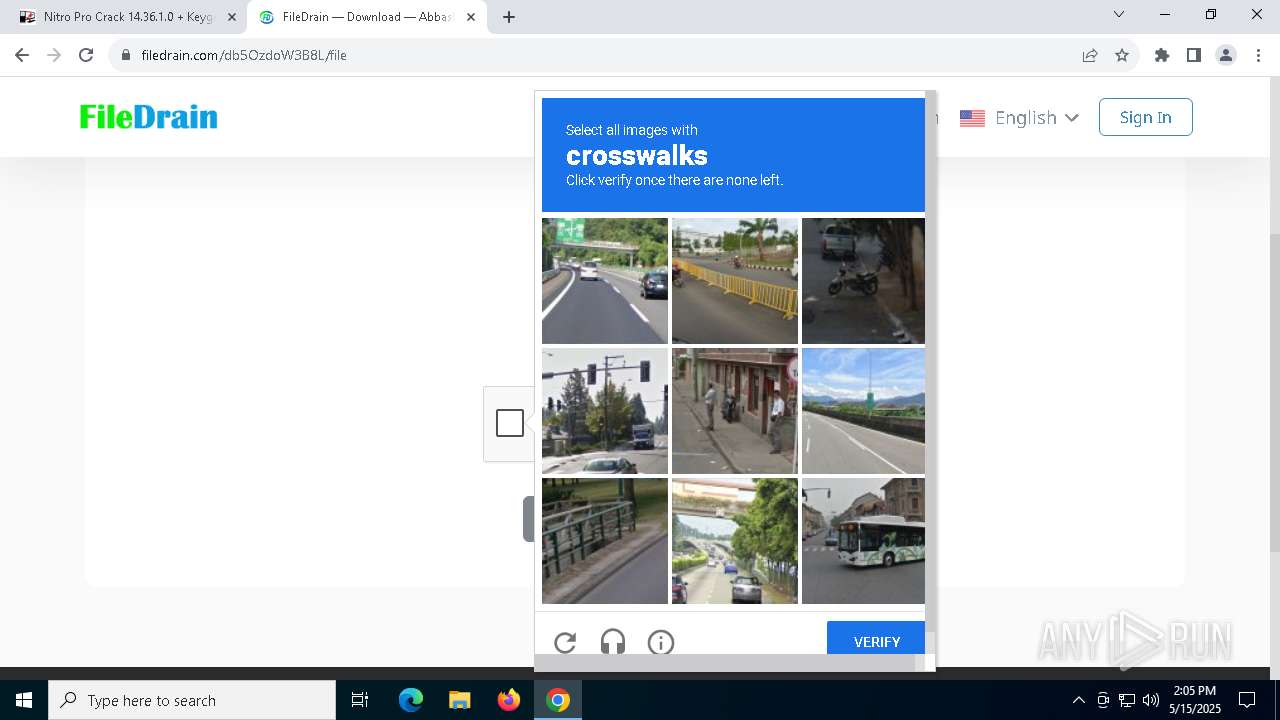This screenshot has height=720, width=1280.
Task: Click the FileDrain logo
Action: [149, 117]
